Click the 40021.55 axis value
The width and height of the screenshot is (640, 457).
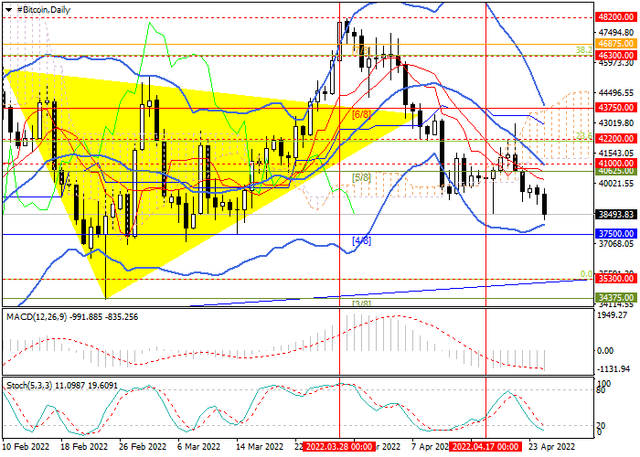[616, 184]
